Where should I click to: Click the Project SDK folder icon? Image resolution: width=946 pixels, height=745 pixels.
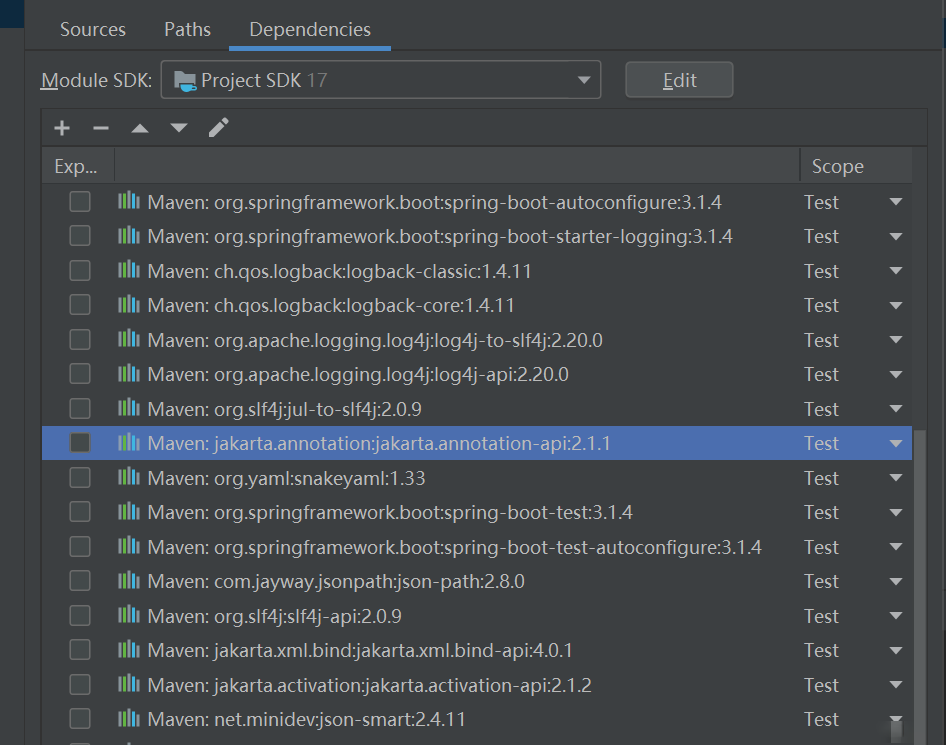coord(185,80)
